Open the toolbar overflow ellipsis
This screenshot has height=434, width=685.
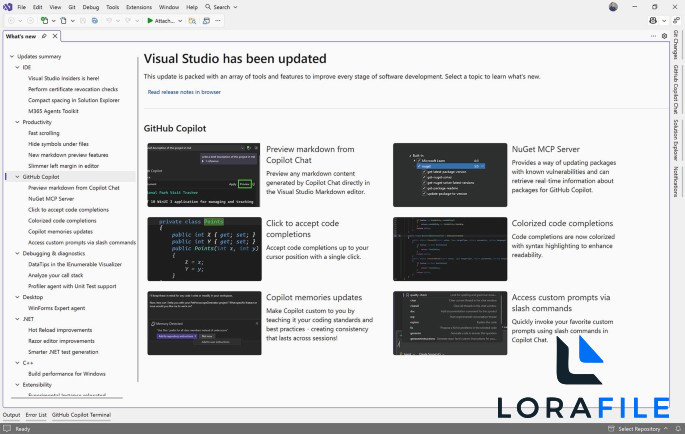pyautogui.click(x=218, y=21)
